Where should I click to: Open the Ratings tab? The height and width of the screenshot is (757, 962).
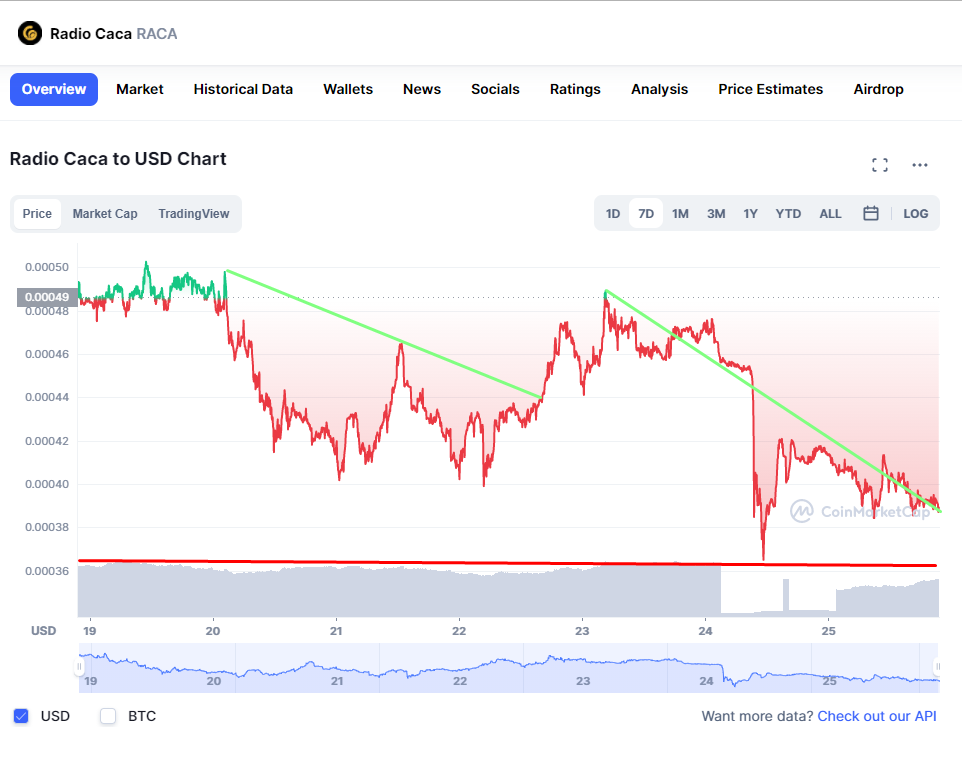575,89
